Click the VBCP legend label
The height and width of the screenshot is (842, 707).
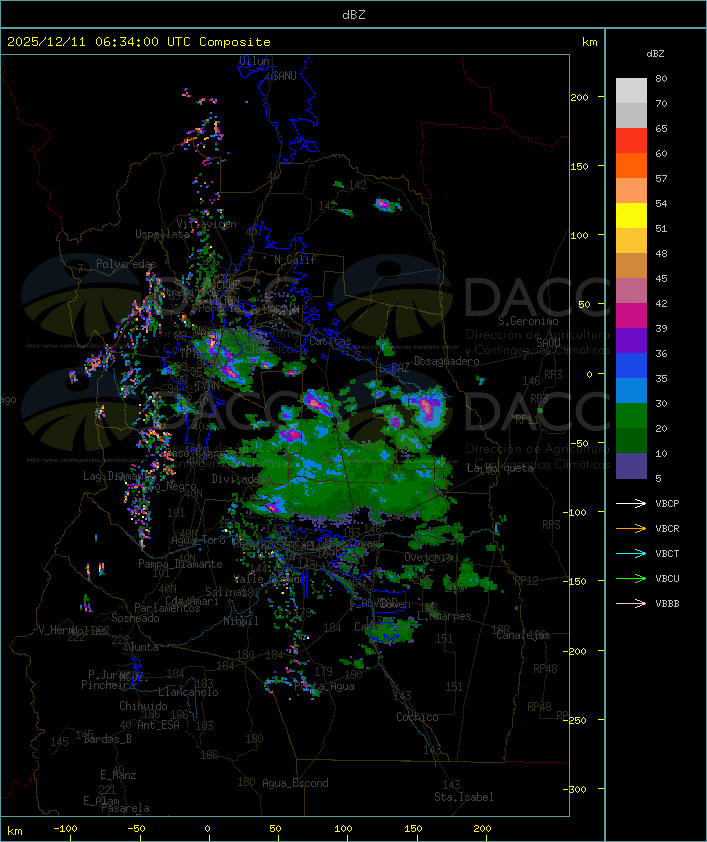pyautogui.click(x=667, y=504)
